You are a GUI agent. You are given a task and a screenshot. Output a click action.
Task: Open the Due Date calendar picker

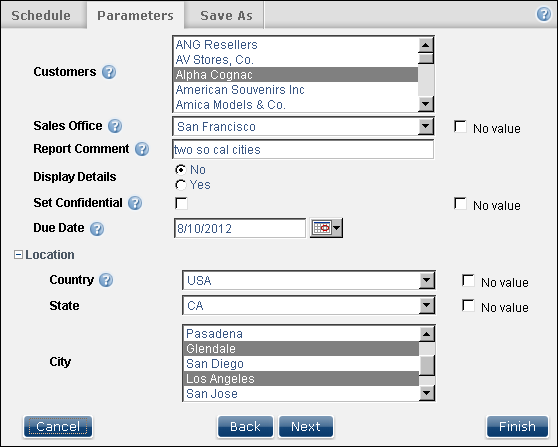click(x=326, y=228)
